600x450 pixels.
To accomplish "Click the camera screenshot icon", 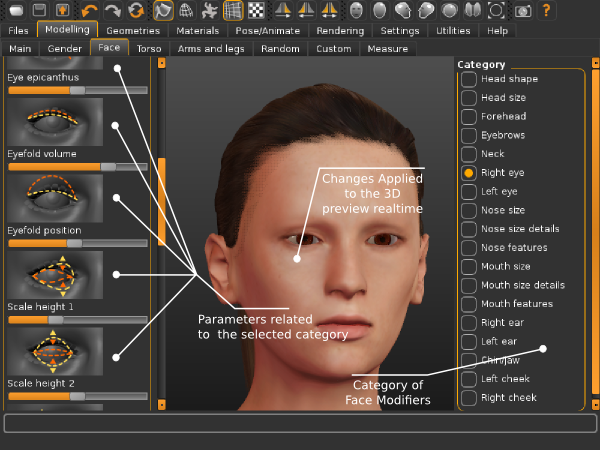I will pyautogui.click(x=522, y=11).
